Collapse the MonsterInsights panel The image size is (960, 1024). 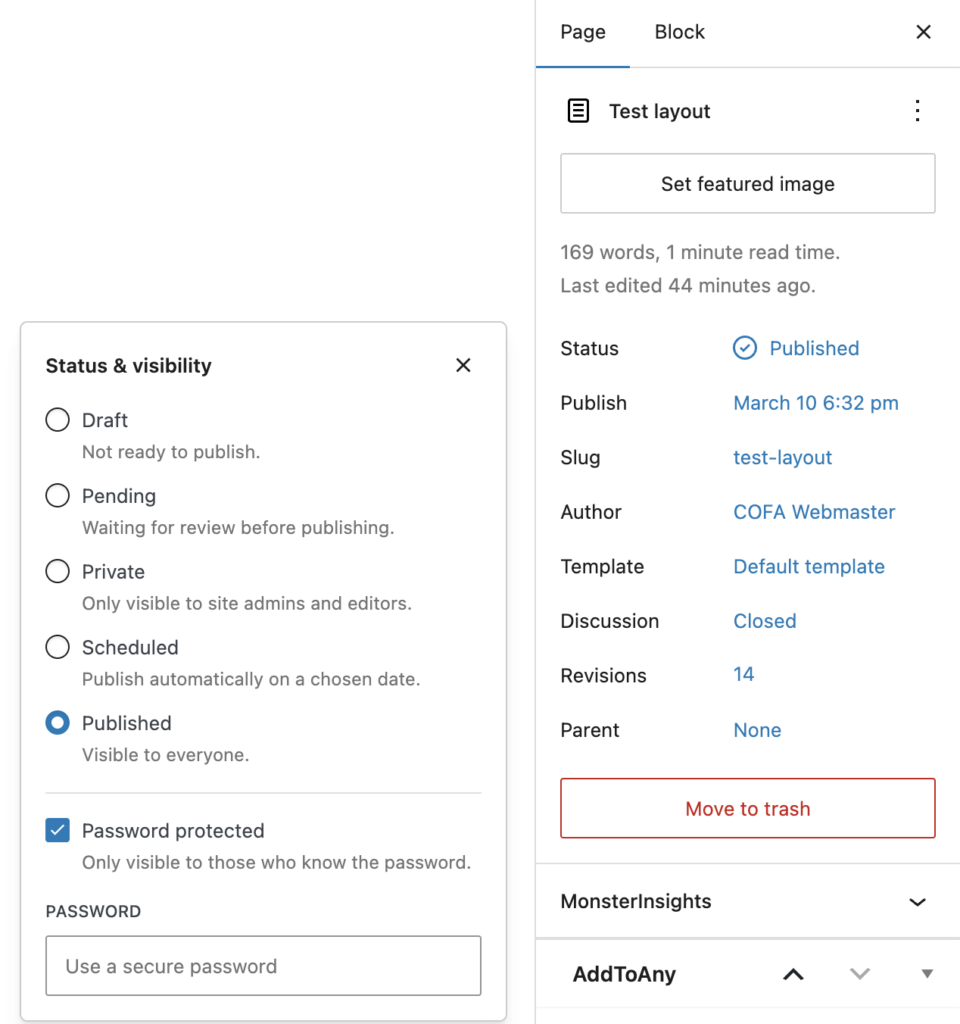pos(917,901)
